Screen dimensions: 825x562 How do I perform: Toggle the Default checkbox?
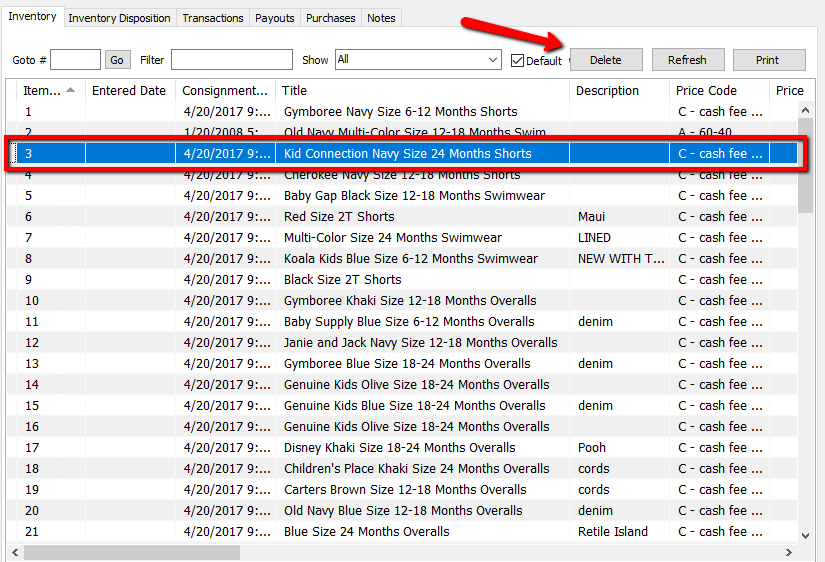[517, 61]
